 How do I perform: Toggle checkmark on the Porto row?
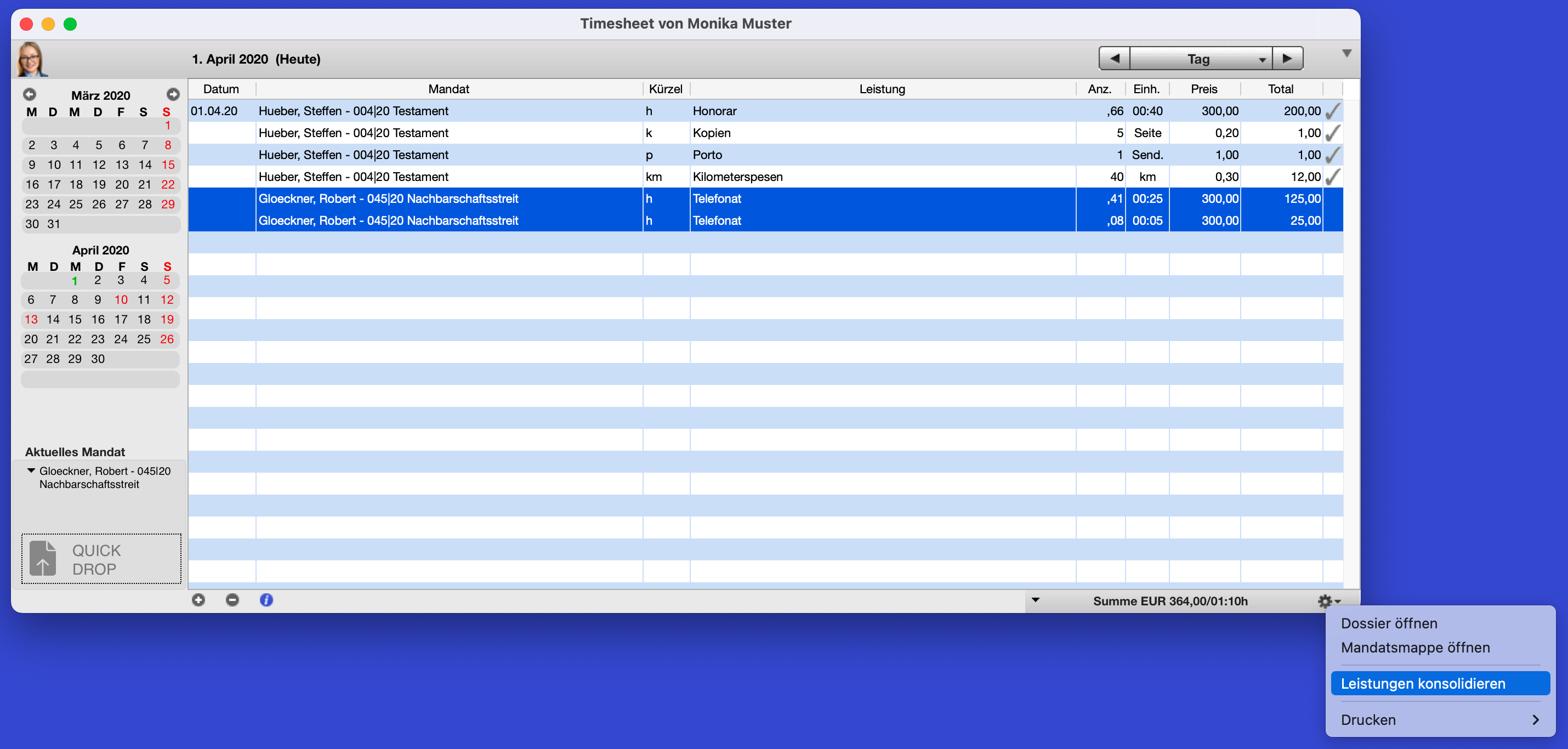click(x=1332, y=155)
